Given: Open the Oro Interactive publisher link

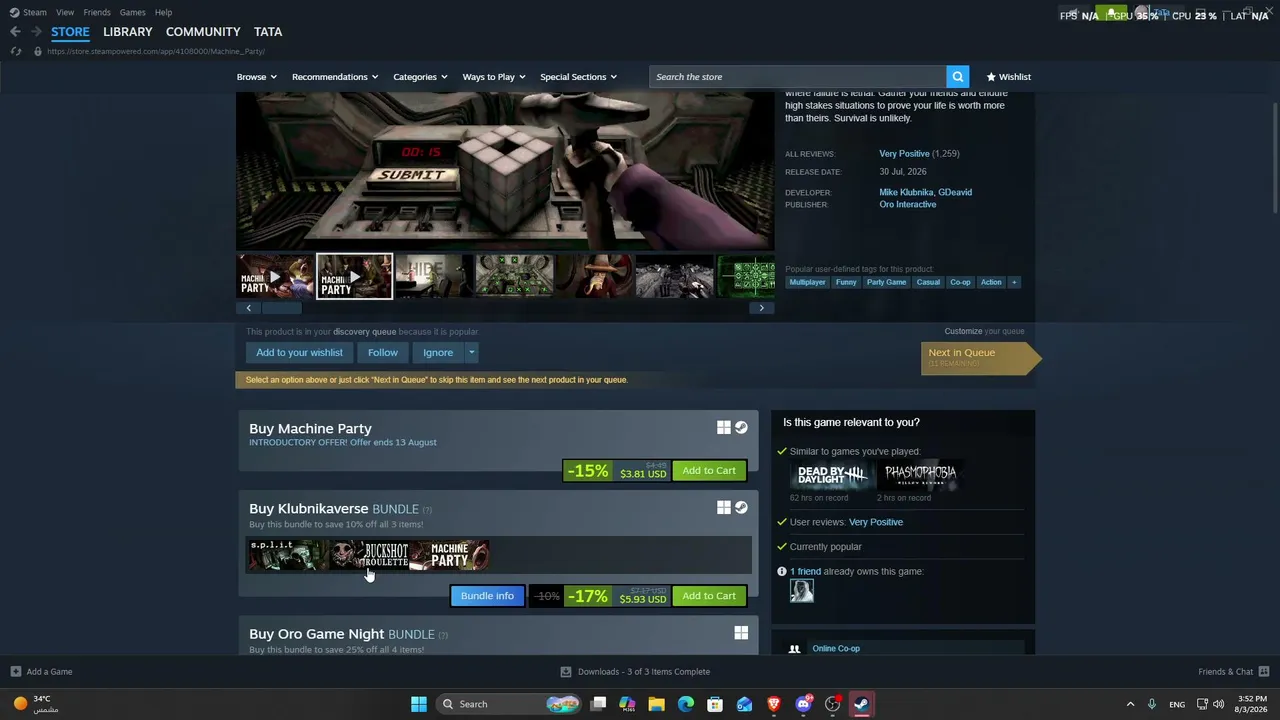Looking at the screenshot, I should tap(908, 205).
